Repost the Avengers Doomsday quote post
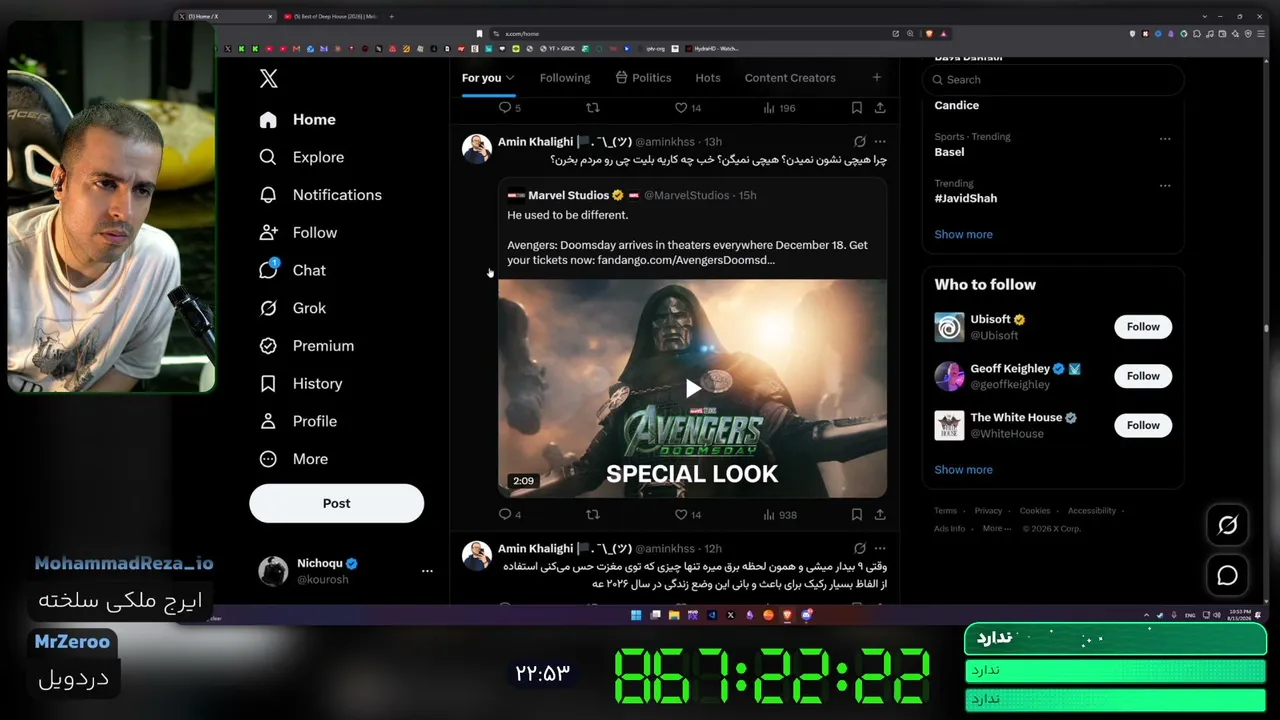 pyautogui.click(x=593, y=515)
